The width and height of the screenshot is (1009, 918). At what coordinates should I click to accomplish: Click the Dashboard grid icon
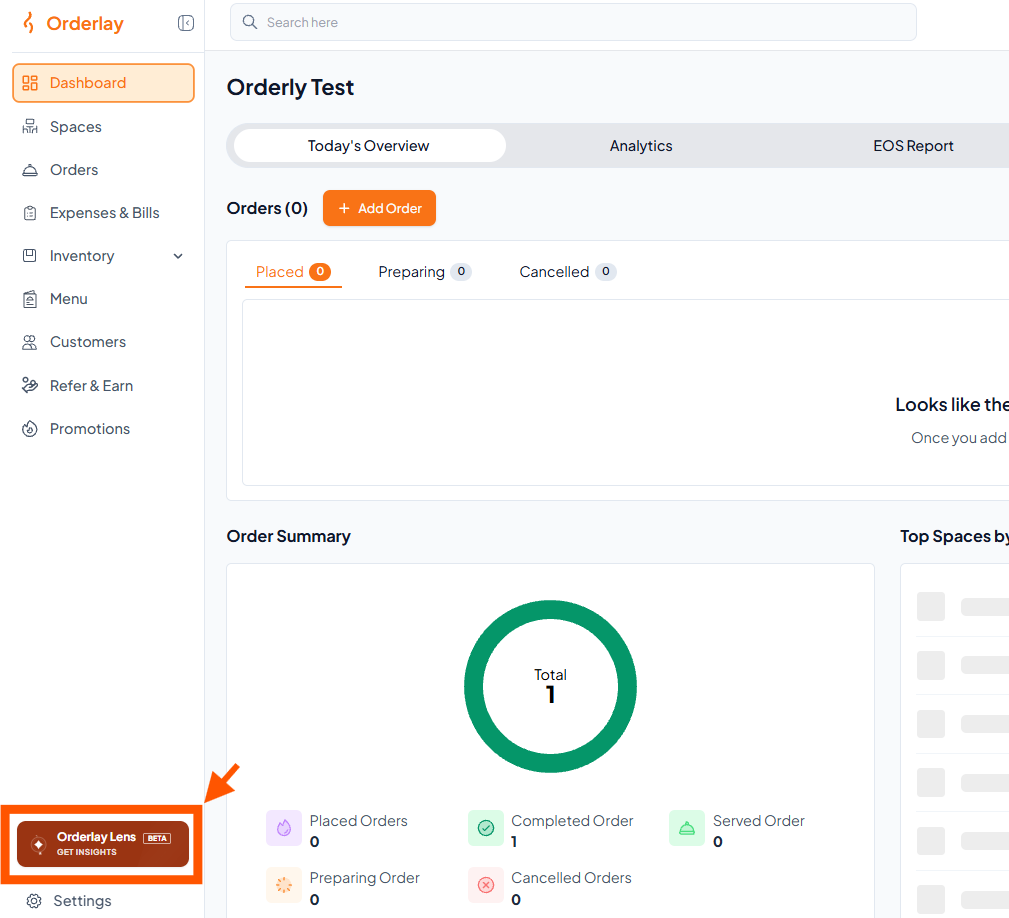30,83
